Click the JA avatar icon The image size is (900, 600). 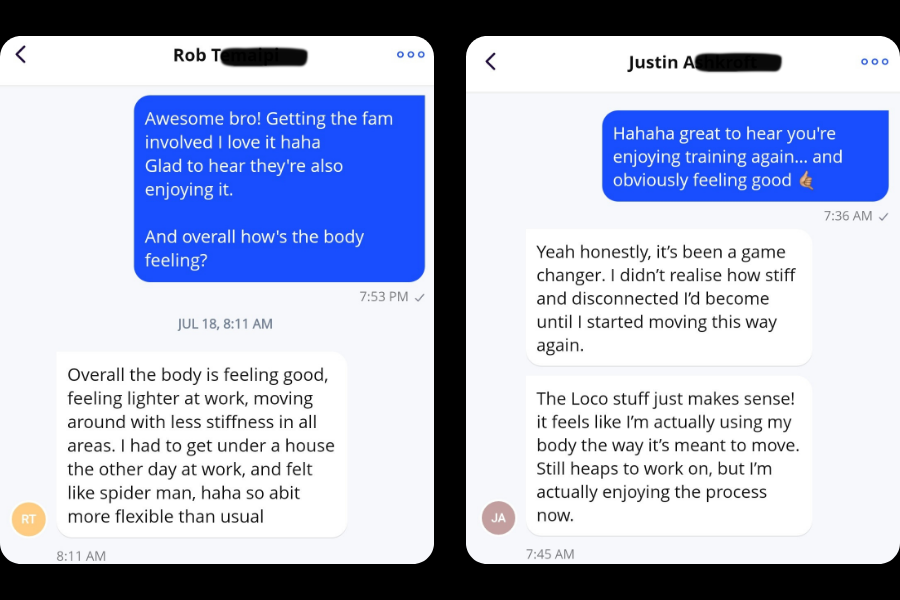coord(498,518)
